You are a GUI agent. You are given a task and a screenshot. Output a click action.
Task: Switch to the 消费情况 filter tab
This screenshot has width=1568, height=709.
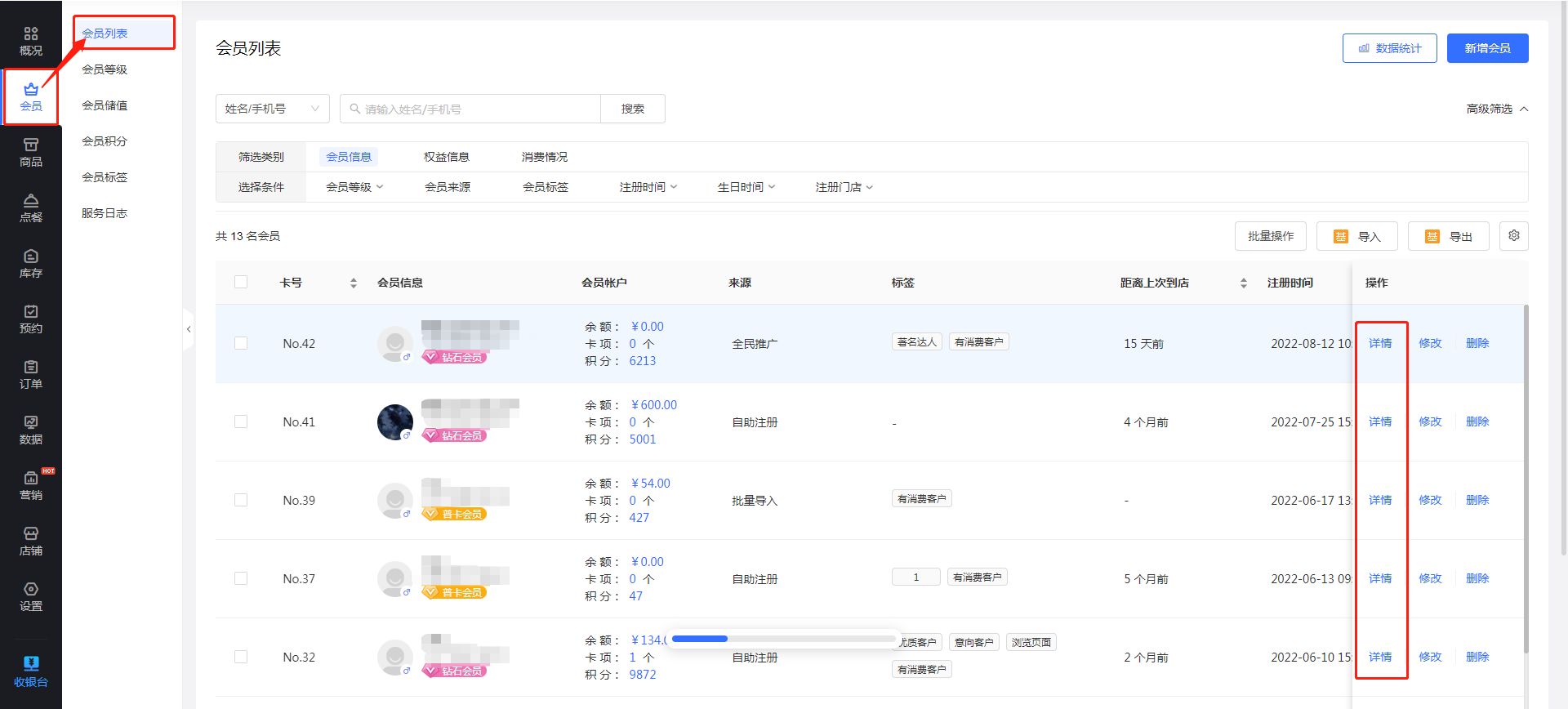(545, 157)
